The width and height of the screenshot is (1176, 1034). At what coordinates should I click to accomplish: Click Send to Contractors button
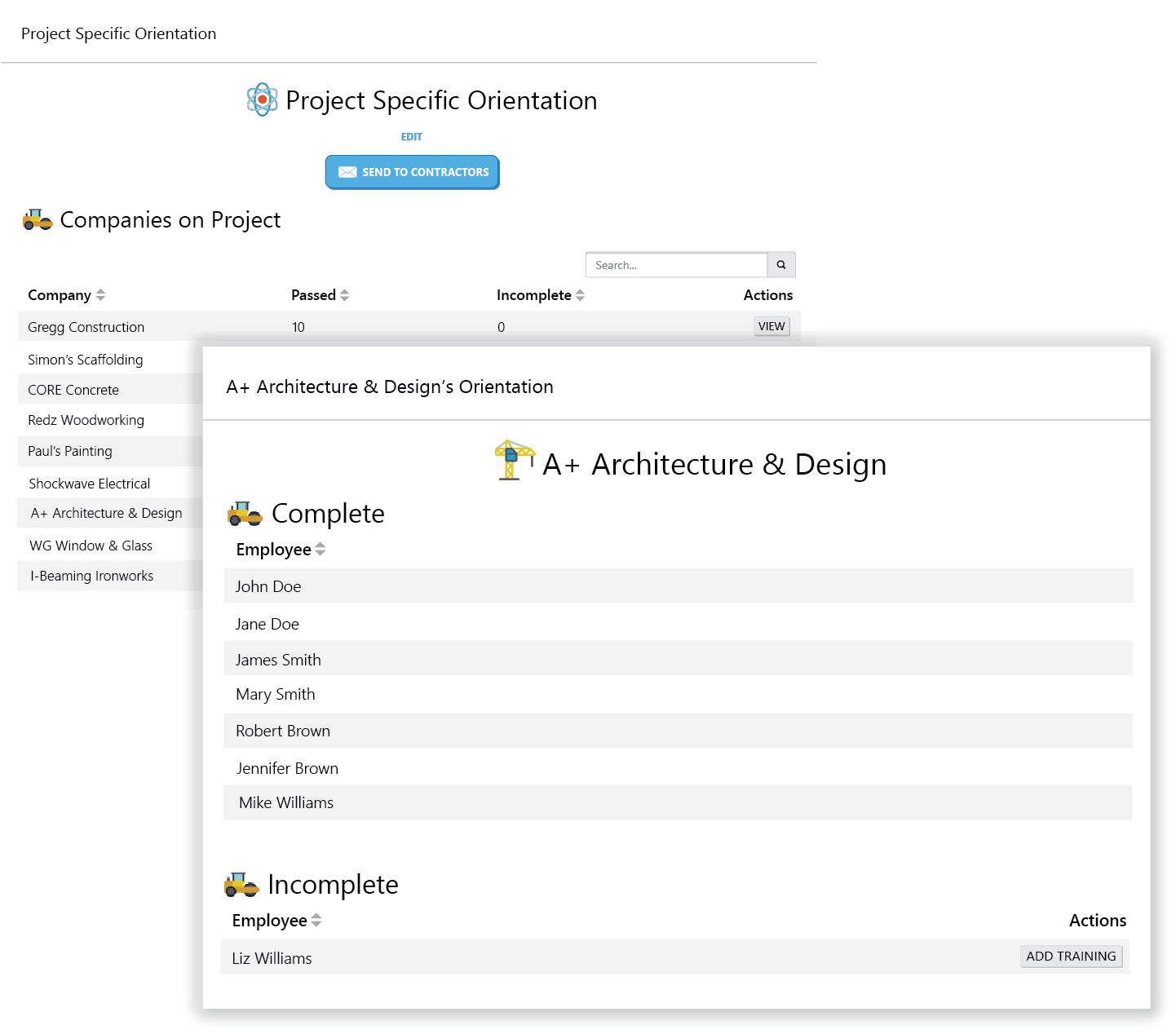click(x=413, y=172)
